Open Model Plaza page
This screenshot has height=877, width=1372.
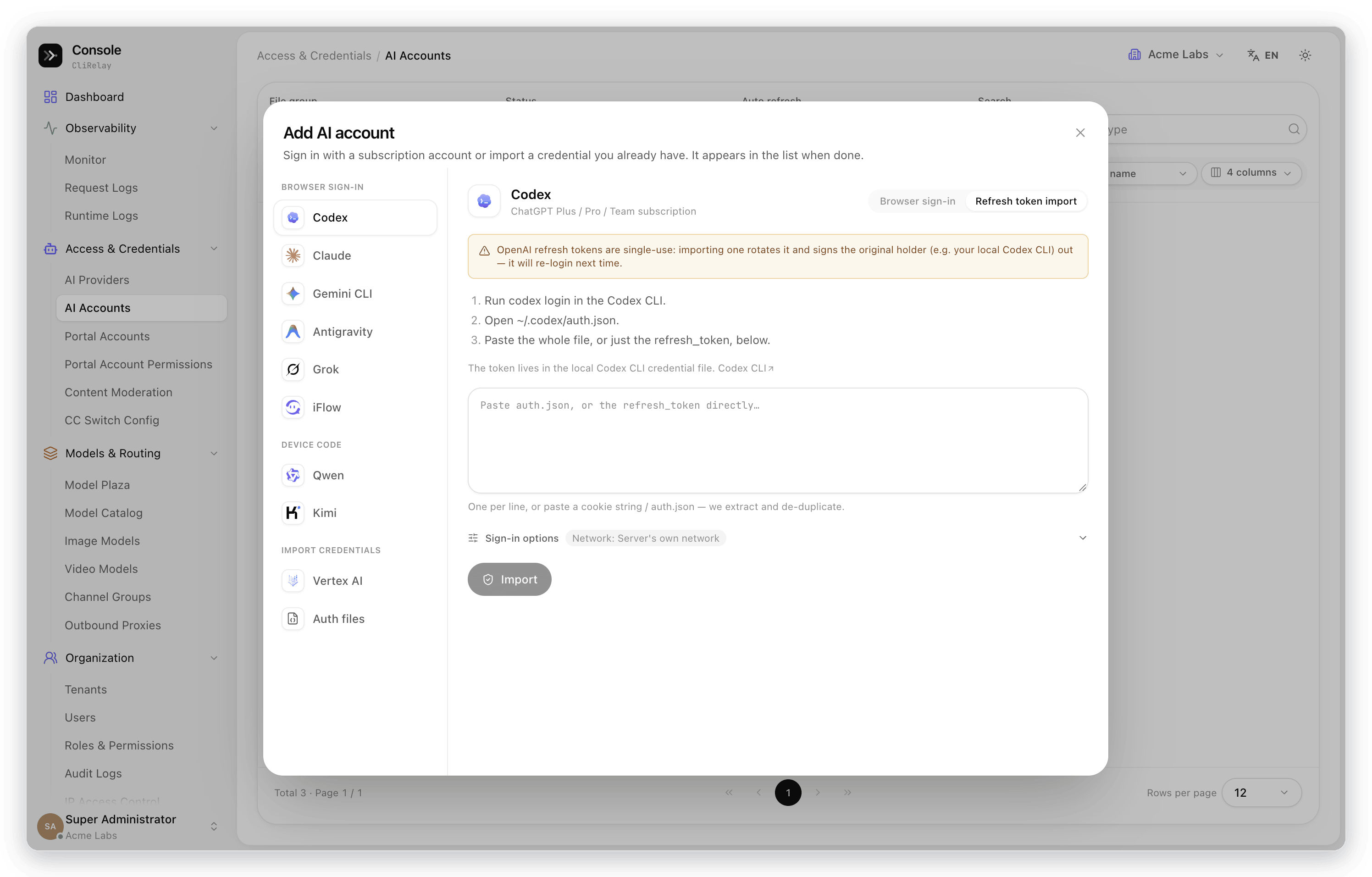click(97, 485)
